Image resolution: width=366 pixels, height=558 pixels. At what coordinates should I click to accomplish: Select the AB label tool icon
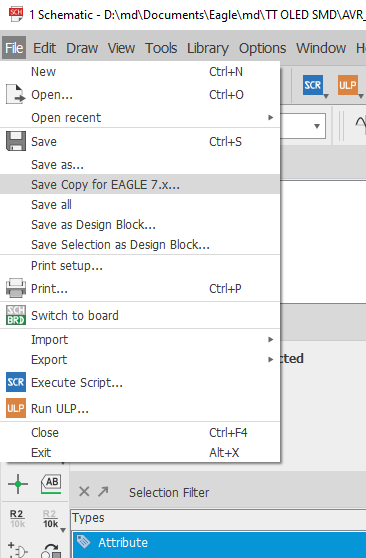point(51,484)
